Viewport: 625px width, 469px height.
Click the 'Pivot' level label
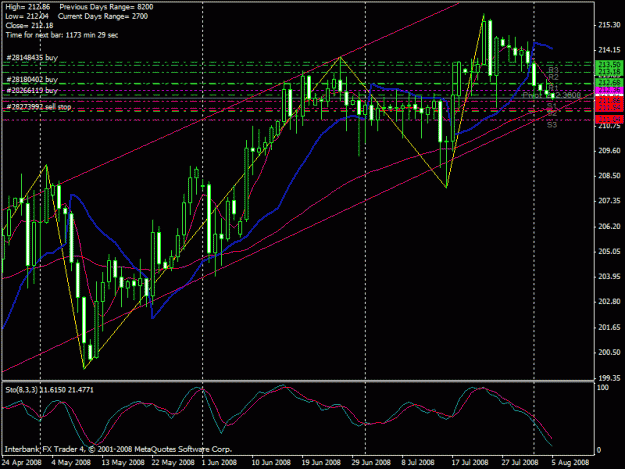pos(532,96)
